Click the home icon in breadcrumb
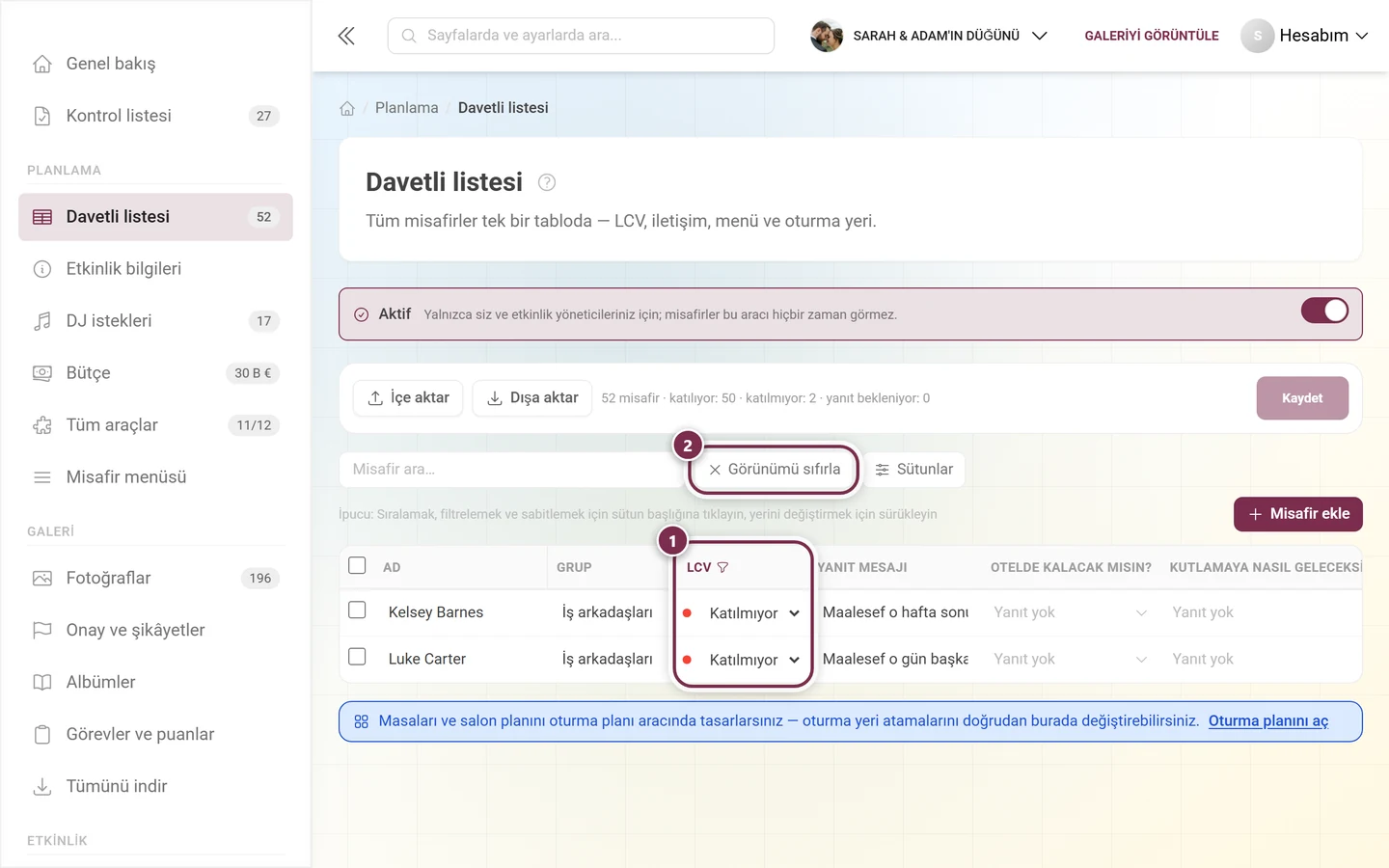This screenshot has height=868, width=1389. pyautogui.click(x=347, y=108)
